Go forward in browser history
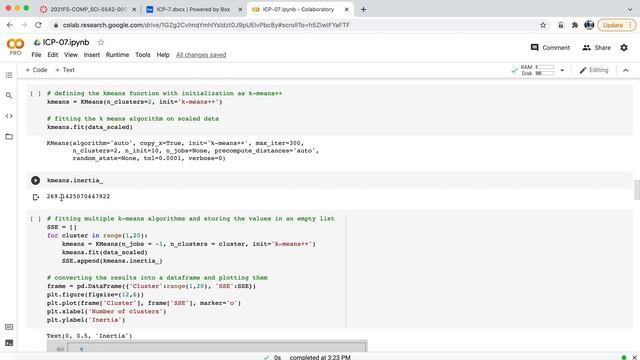Image resolution: width=640 pixels, height=360 pixels. click(x=24, y=25)
